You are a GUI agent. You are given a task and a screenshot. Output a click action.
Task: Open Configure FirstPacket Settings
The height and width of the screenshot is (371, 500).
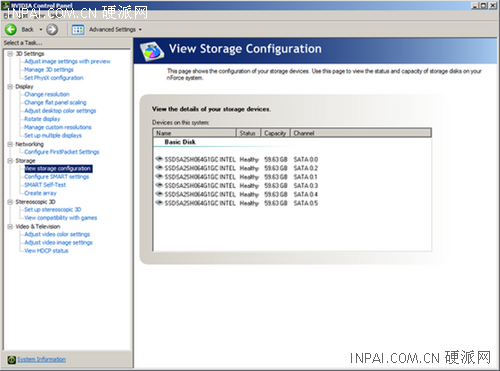click(62, 152)
